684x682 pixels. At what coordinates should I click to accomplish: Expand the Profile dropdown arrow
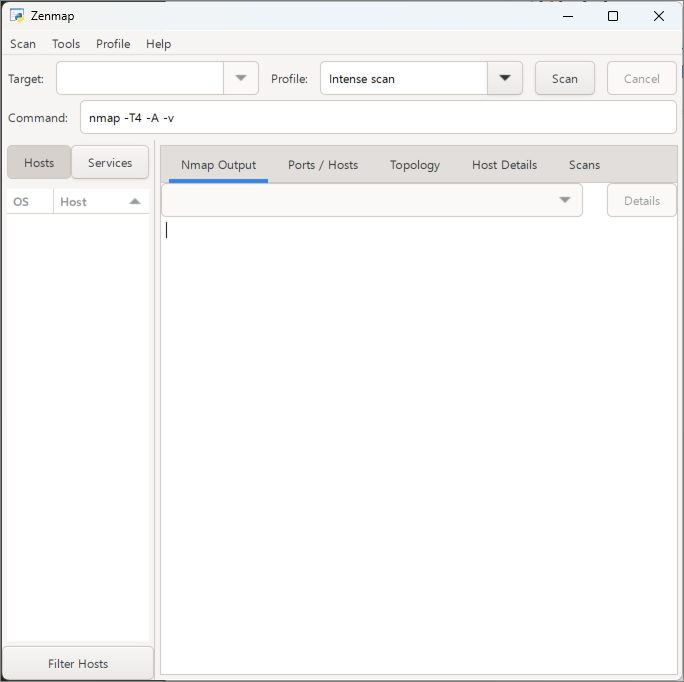pyautogui.click(x=505, y=78)
